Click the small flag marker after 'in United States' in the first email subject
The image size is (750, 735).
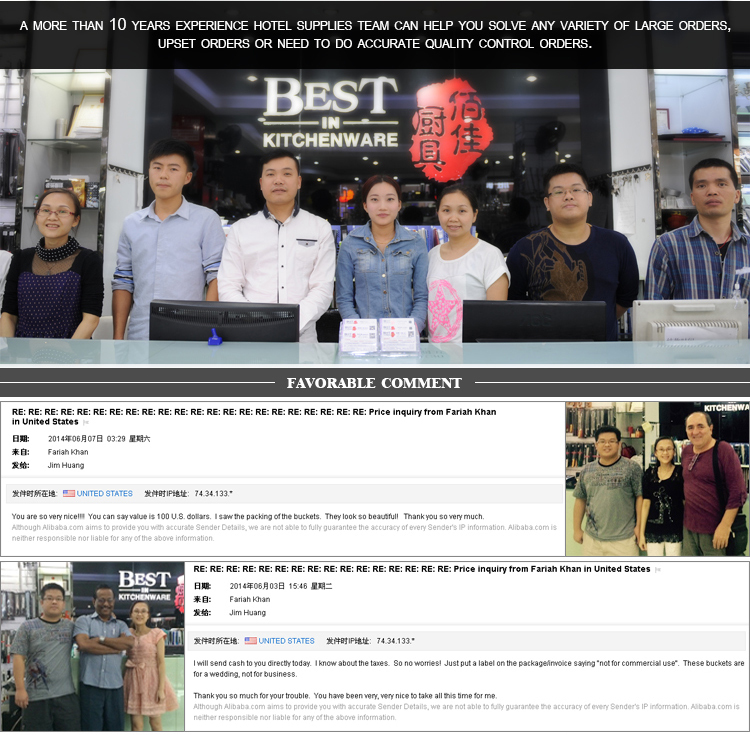(x=86, y=422)
